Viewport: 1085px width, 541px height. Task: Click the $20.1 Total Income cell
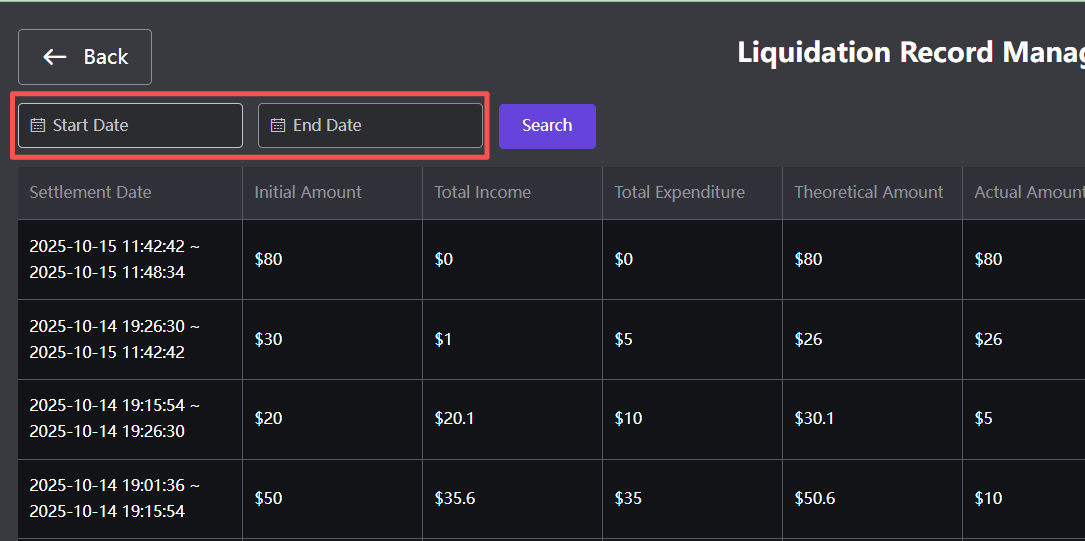[454, 418]
